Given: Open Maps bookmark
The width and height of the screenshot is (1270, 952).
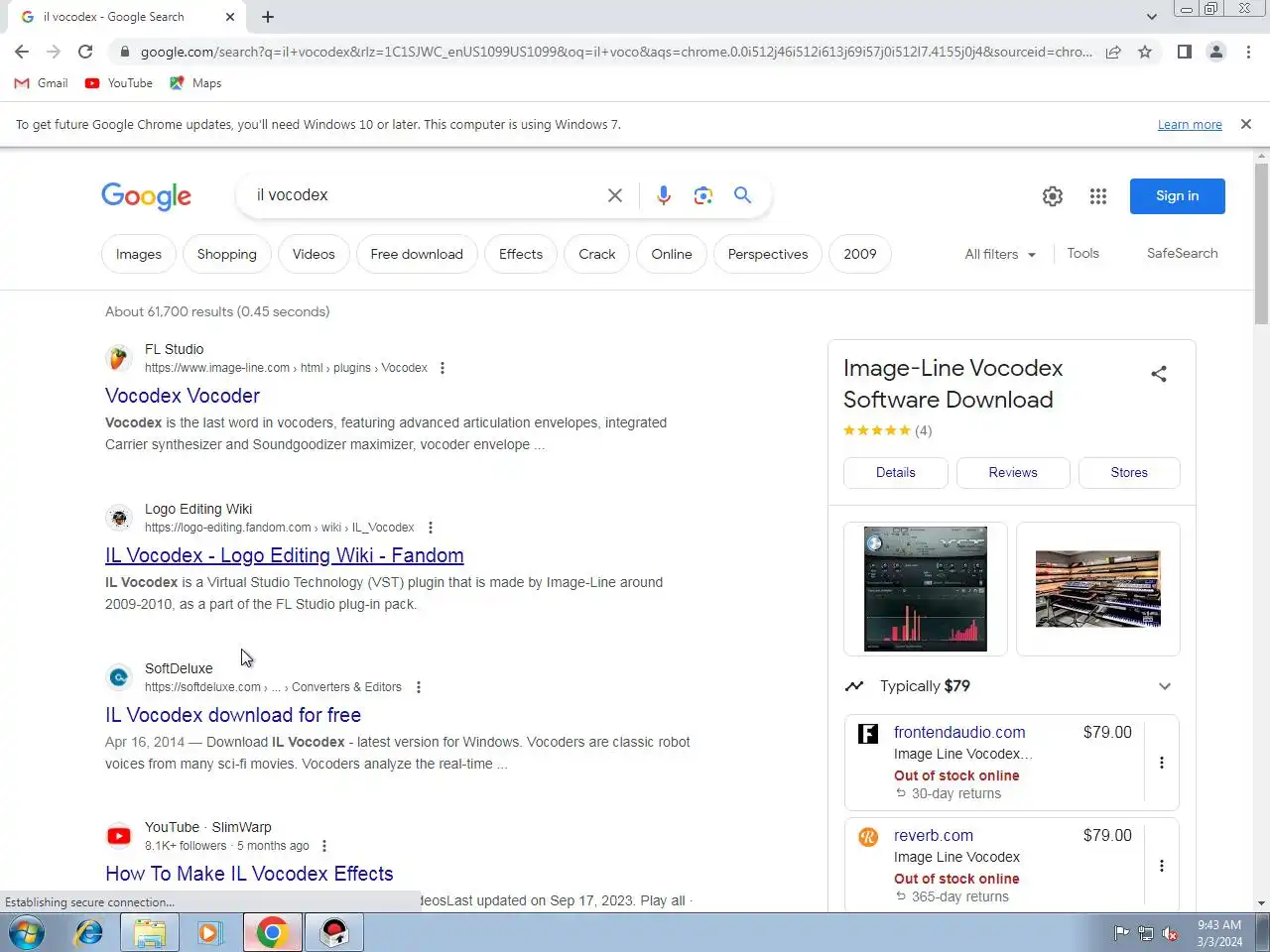Looking at the screenshot, I should [195, 83].
